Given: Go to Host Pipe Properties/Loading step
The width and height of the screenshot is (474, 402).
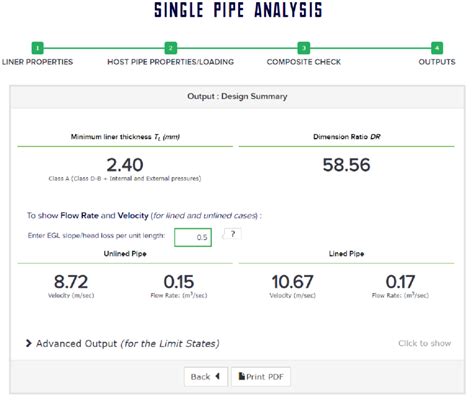Looking at the screenshot, I should tap(171, 62).
